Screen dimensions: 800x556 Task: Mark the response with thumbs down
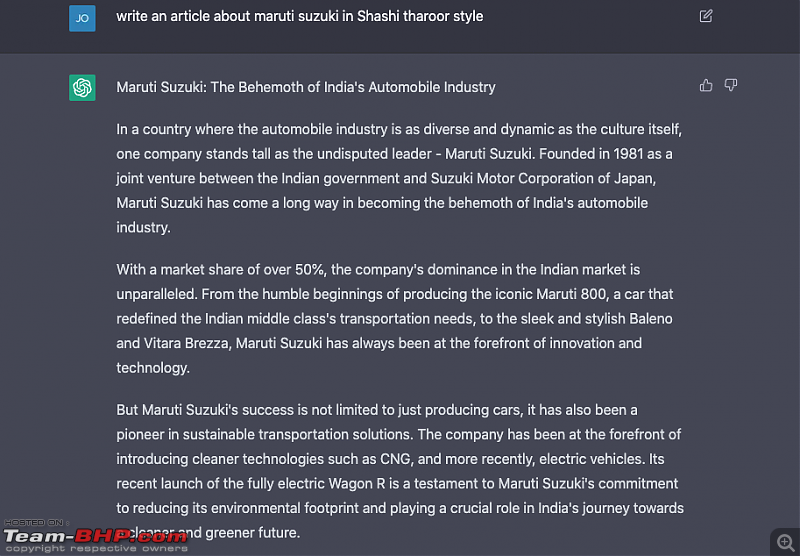[x=731, y=85]
